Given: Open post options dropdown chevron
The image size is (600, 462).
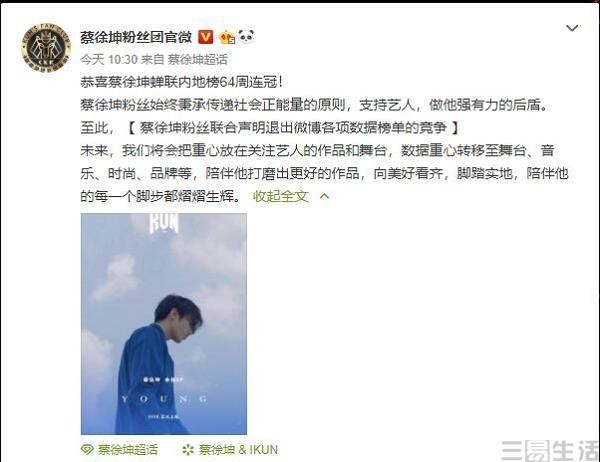Looking at the screenshot, I should pyautogui.click(x=572, y=28).
